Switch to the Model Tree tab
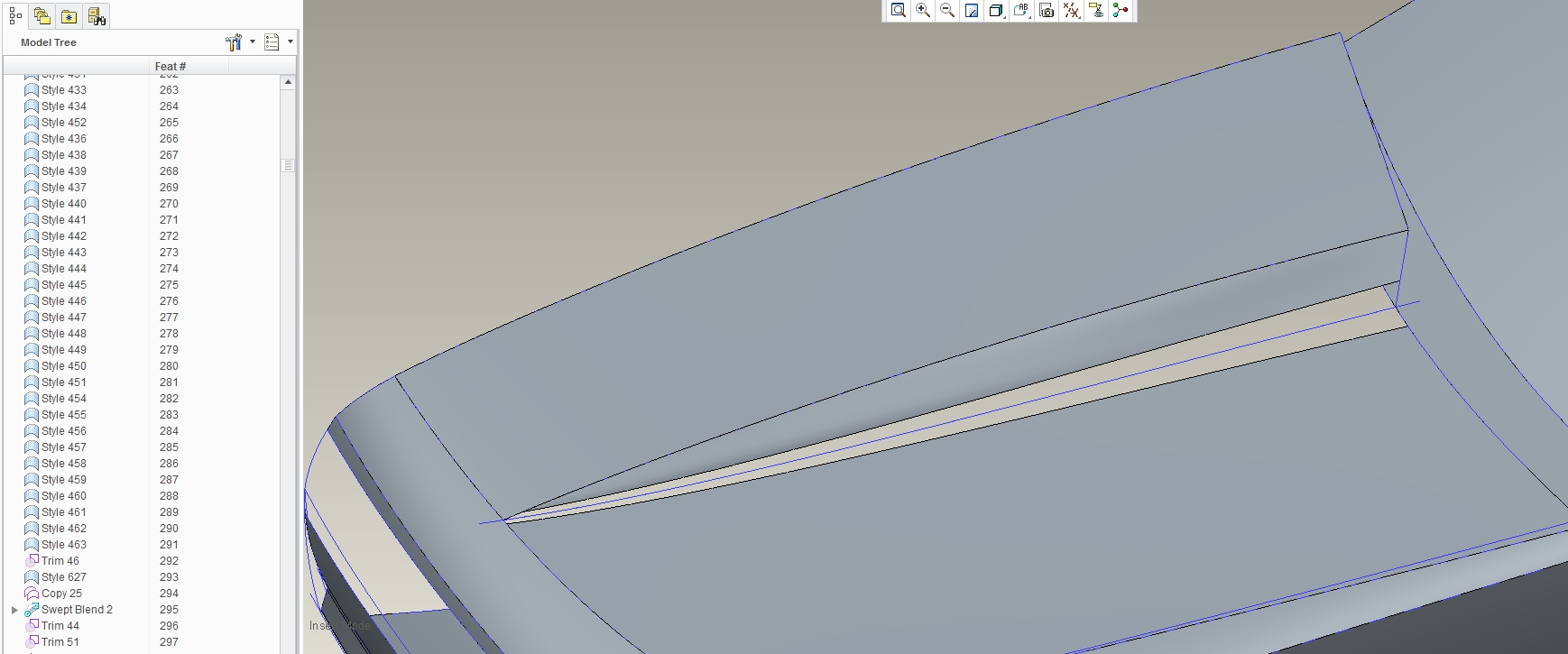Viewport: 1568px width, 654px height. 15,16
